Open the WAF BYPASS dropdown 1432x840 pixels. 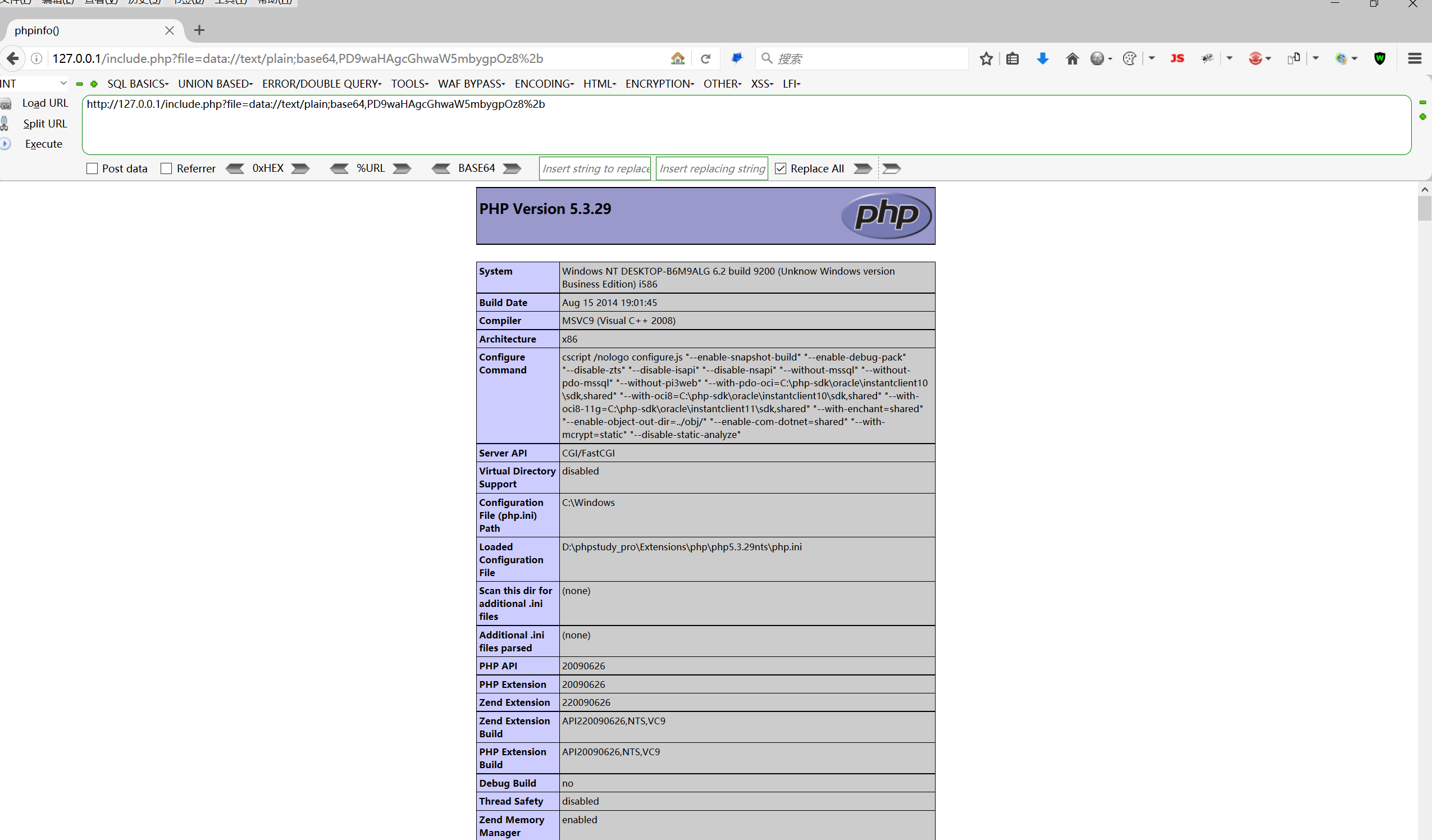click(x=471, y=84)
